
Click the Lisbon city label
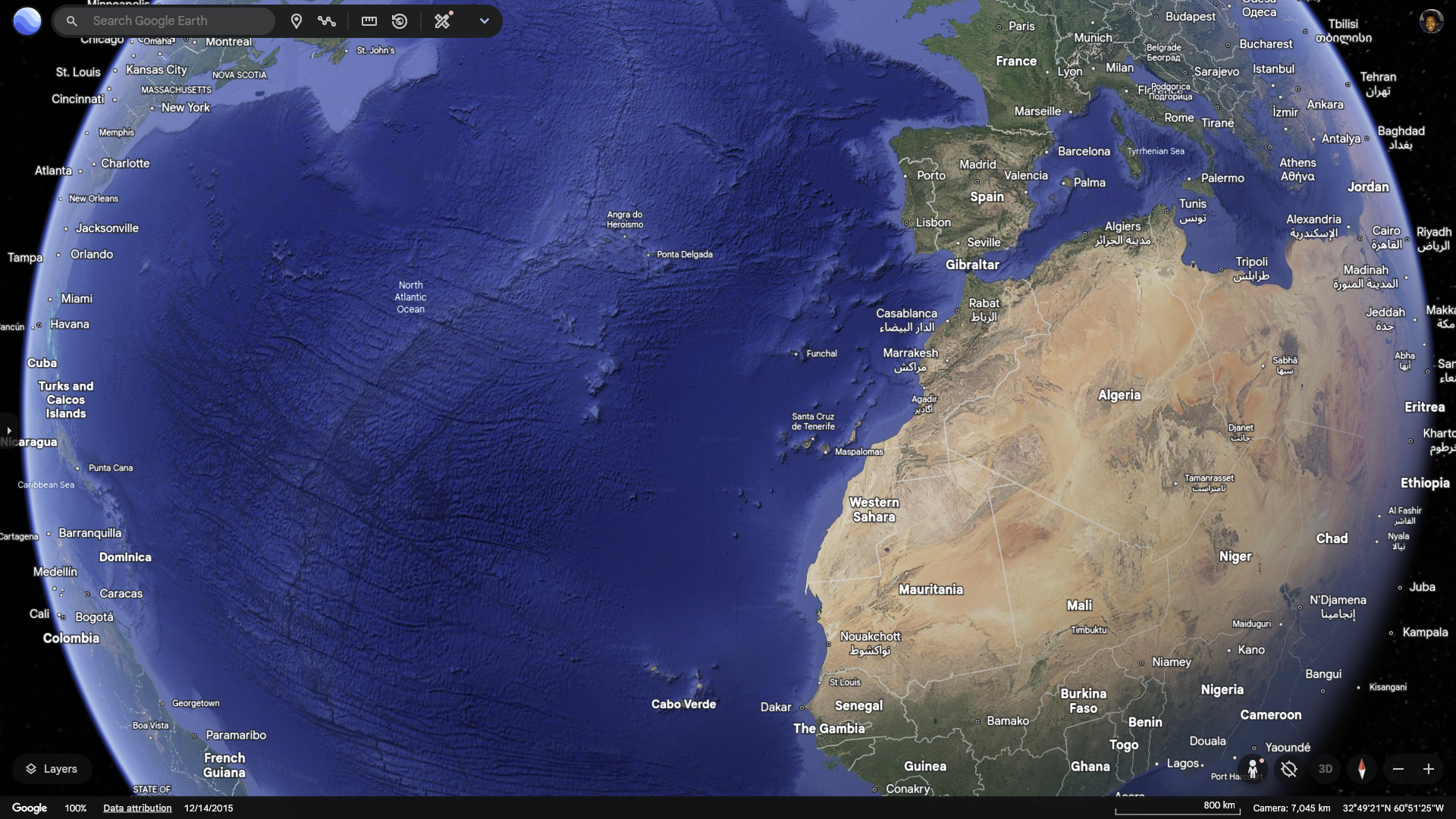point(933,223)
